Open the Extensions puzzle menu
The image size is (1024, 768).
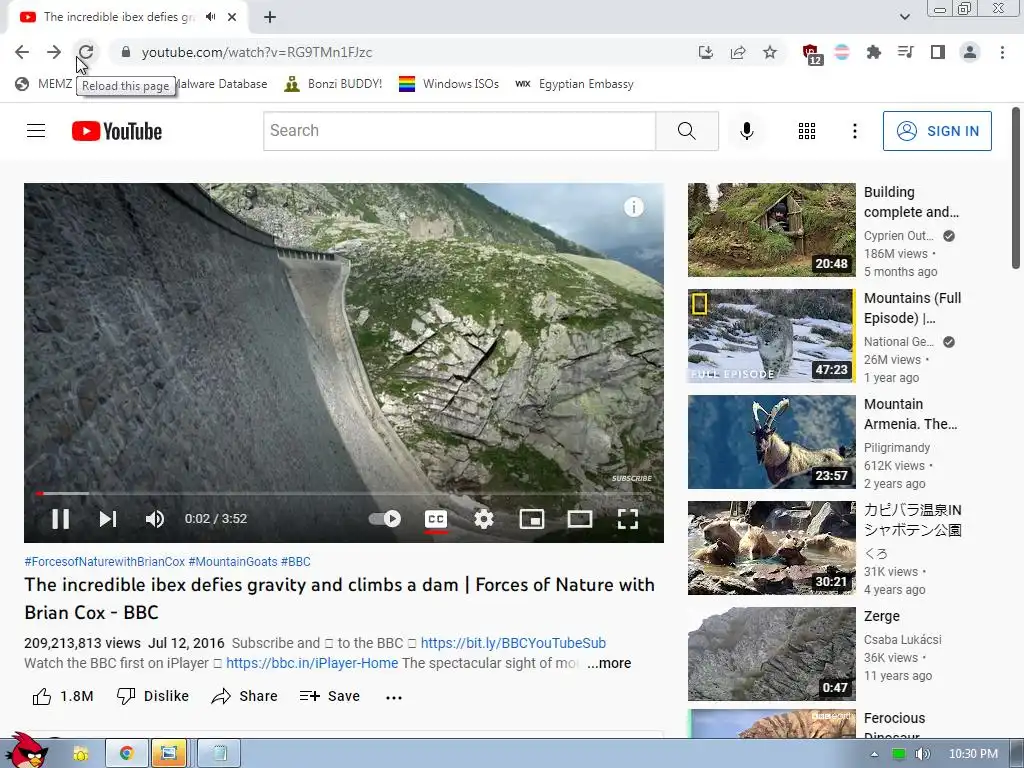pyautogui.click(x=873, y=52)
